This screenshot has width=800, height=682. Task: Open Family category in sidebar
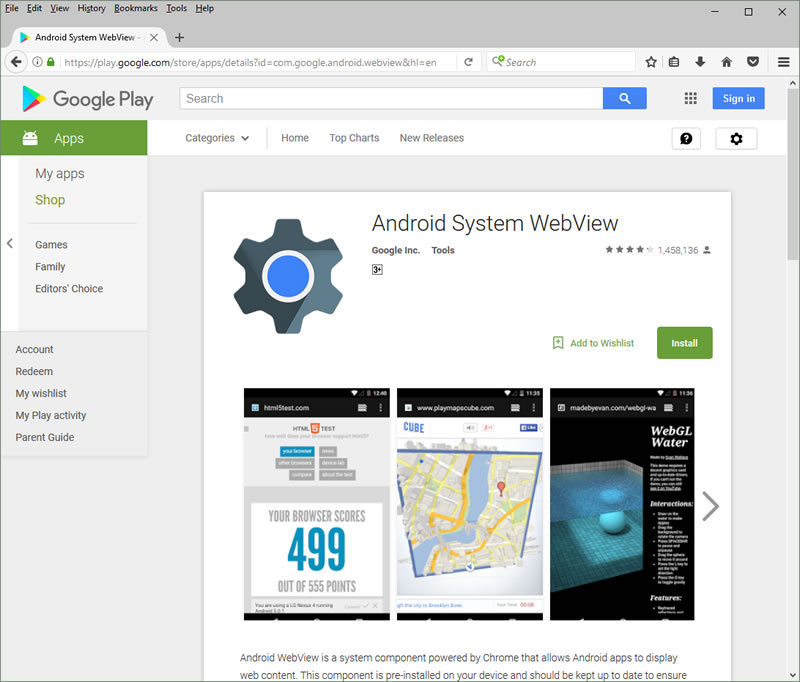50,266
